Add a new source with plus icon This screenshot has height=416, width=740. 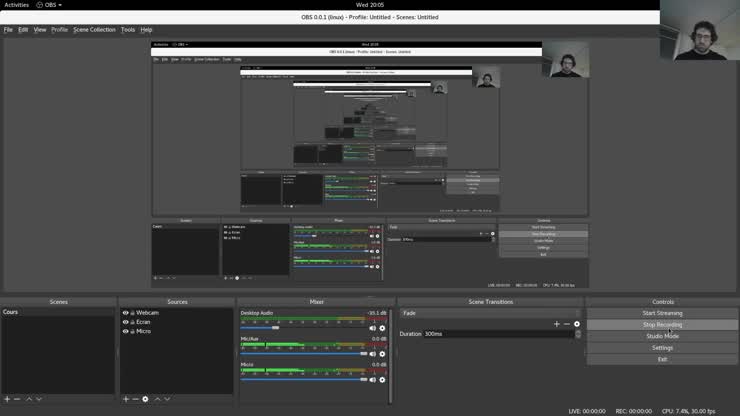[x=125, y=399]
